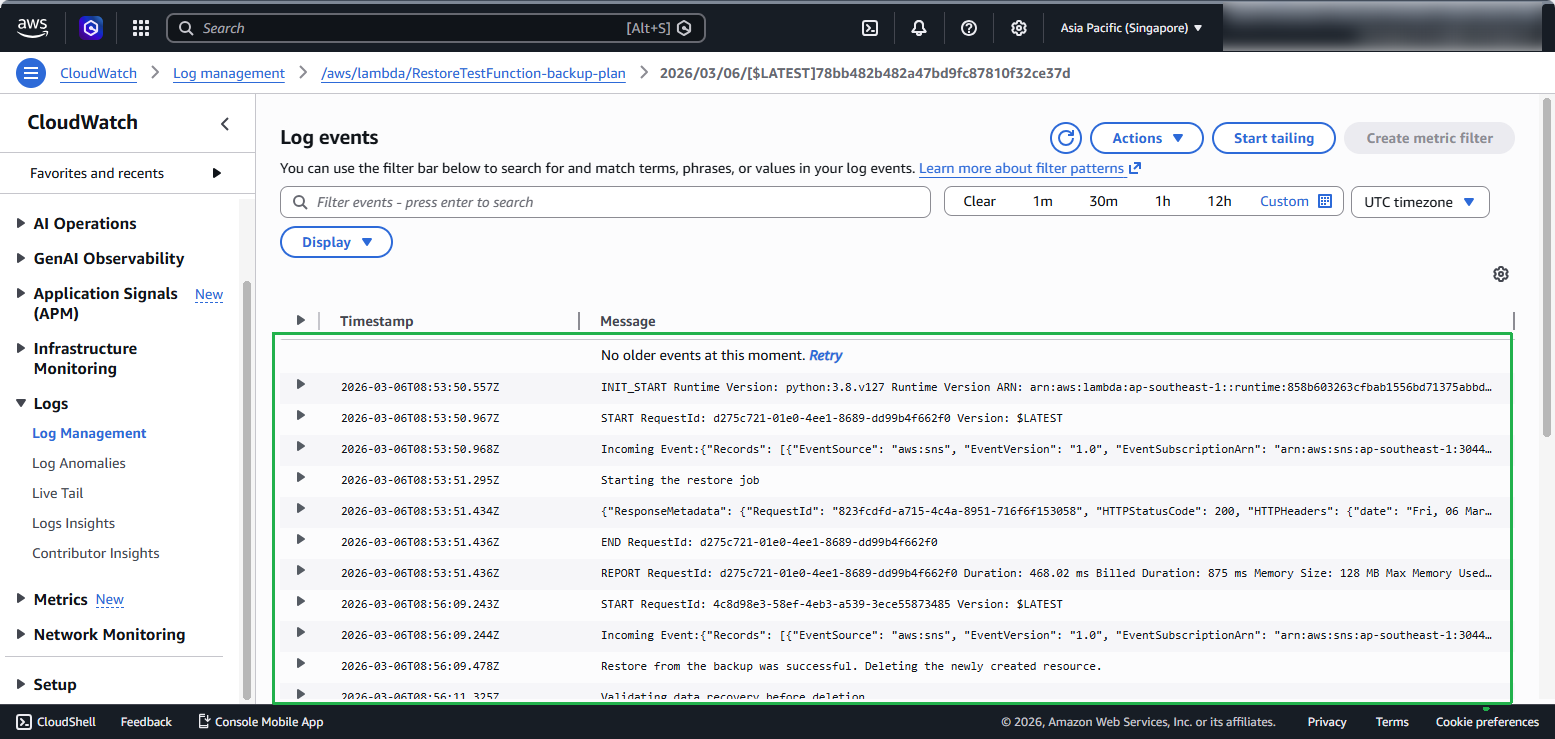Select the 30m time range
Viewport: 1555px width, 739px height.
[x=1103, y=201]
